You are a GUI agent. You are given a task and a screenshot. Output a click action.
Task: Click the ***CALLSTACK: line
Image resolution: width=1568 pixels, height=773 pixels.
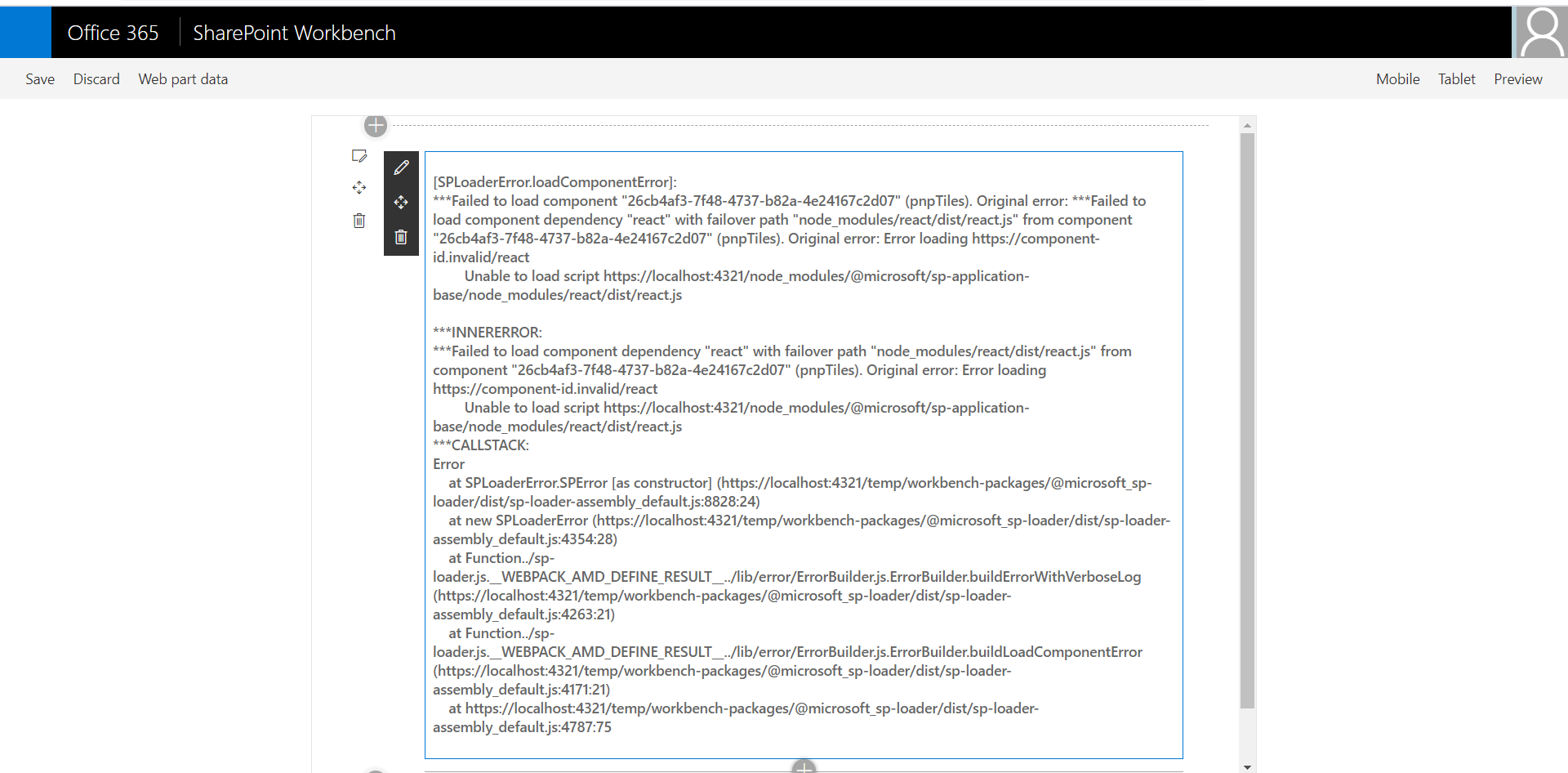[x=481, y=445]
